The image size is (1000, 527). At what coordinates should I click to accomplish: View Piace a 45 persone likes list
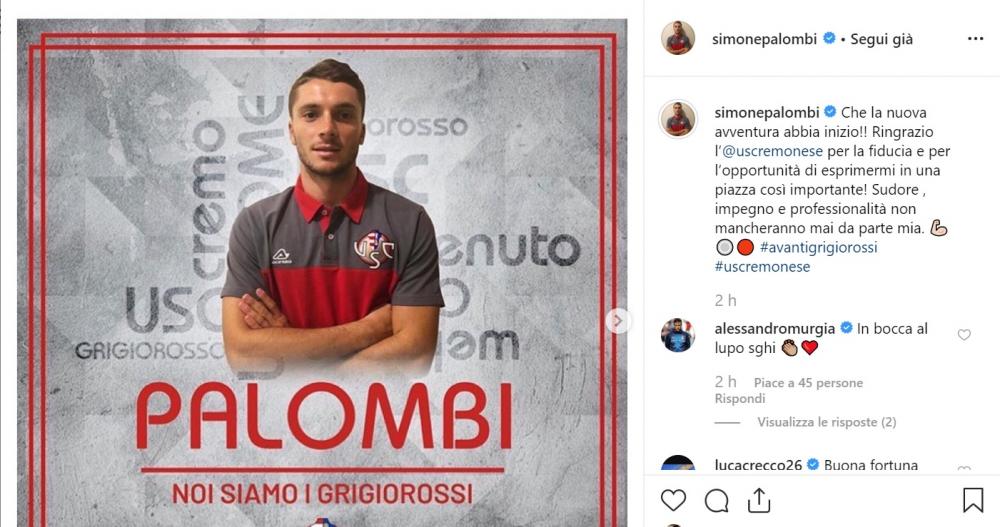click(x=808, y=383)
